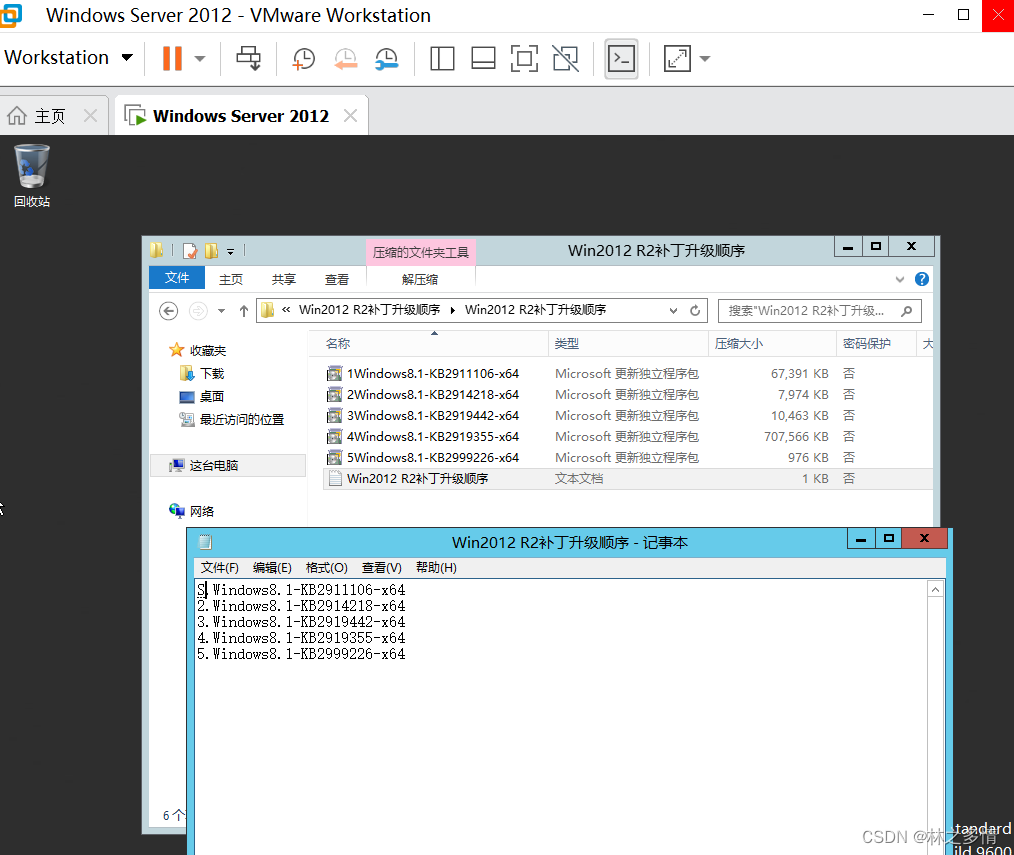This screenshot has height=855, width=1014.
Task: Select 收藏夹 in the navigation pane
Action: 198,351
